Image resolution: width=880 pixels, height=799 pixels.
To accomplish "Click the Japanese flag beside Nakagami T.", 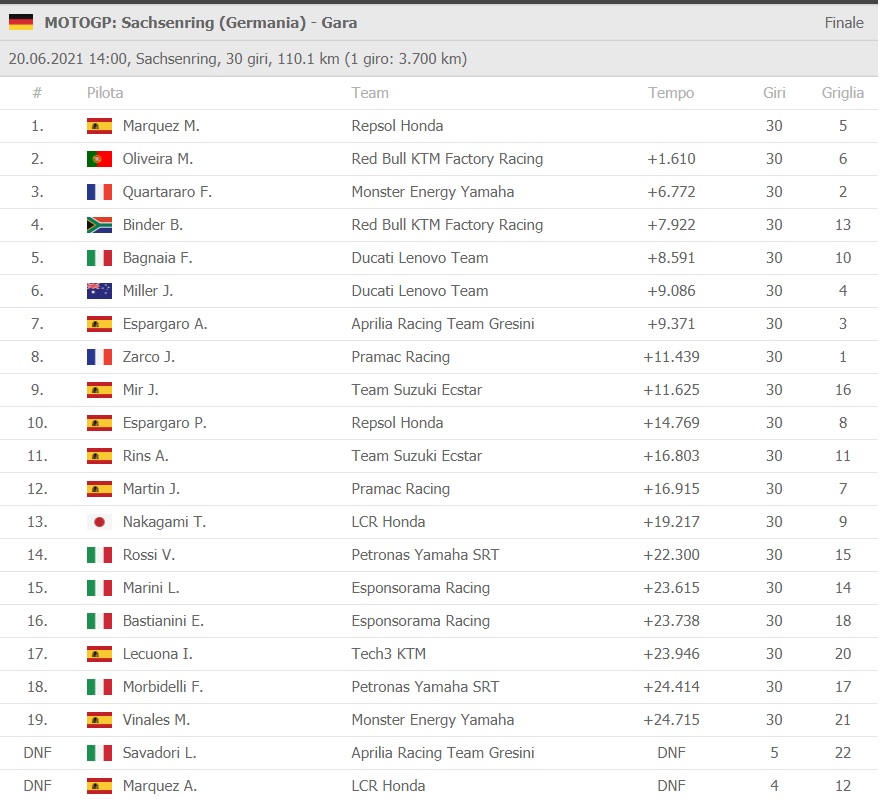I will [99, 522].
